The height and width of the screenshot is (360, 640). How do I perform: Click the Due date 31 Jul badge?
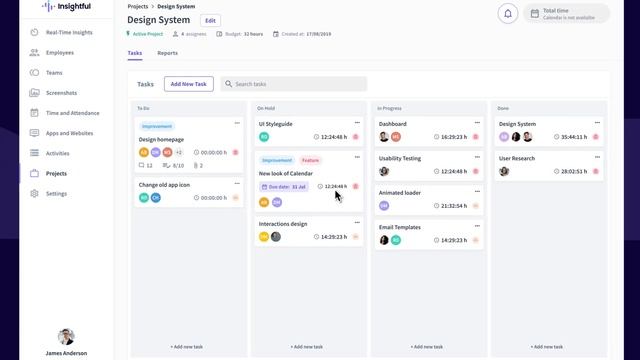pyautogui.click(x=284, y=187)
